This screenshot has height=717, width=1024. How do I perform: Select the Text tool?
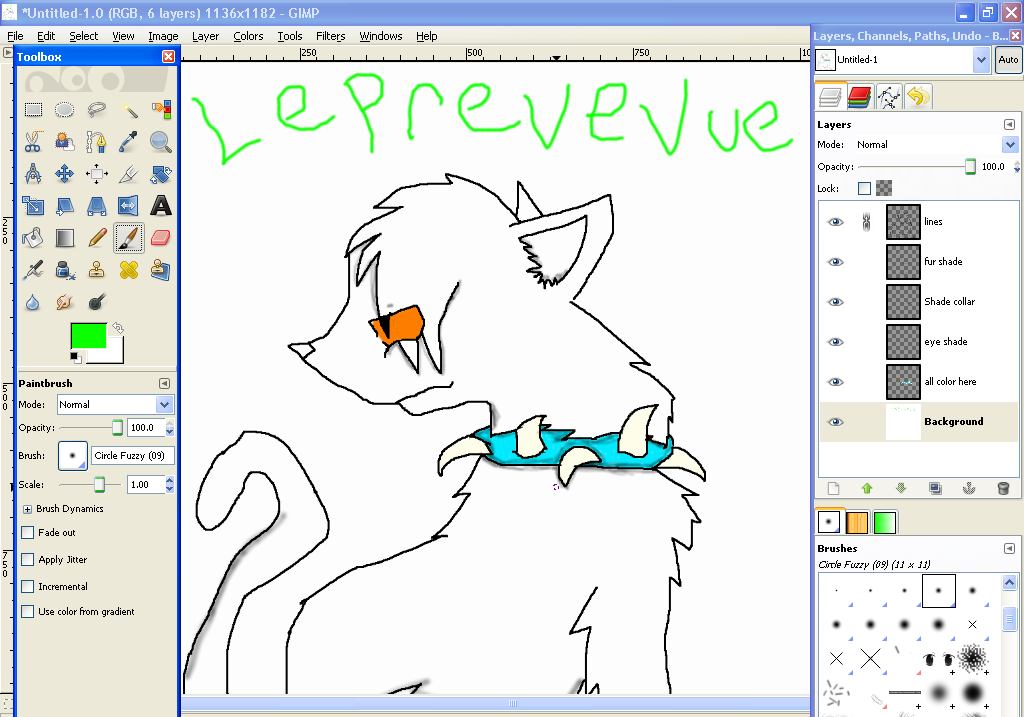[x=161, y=206]
